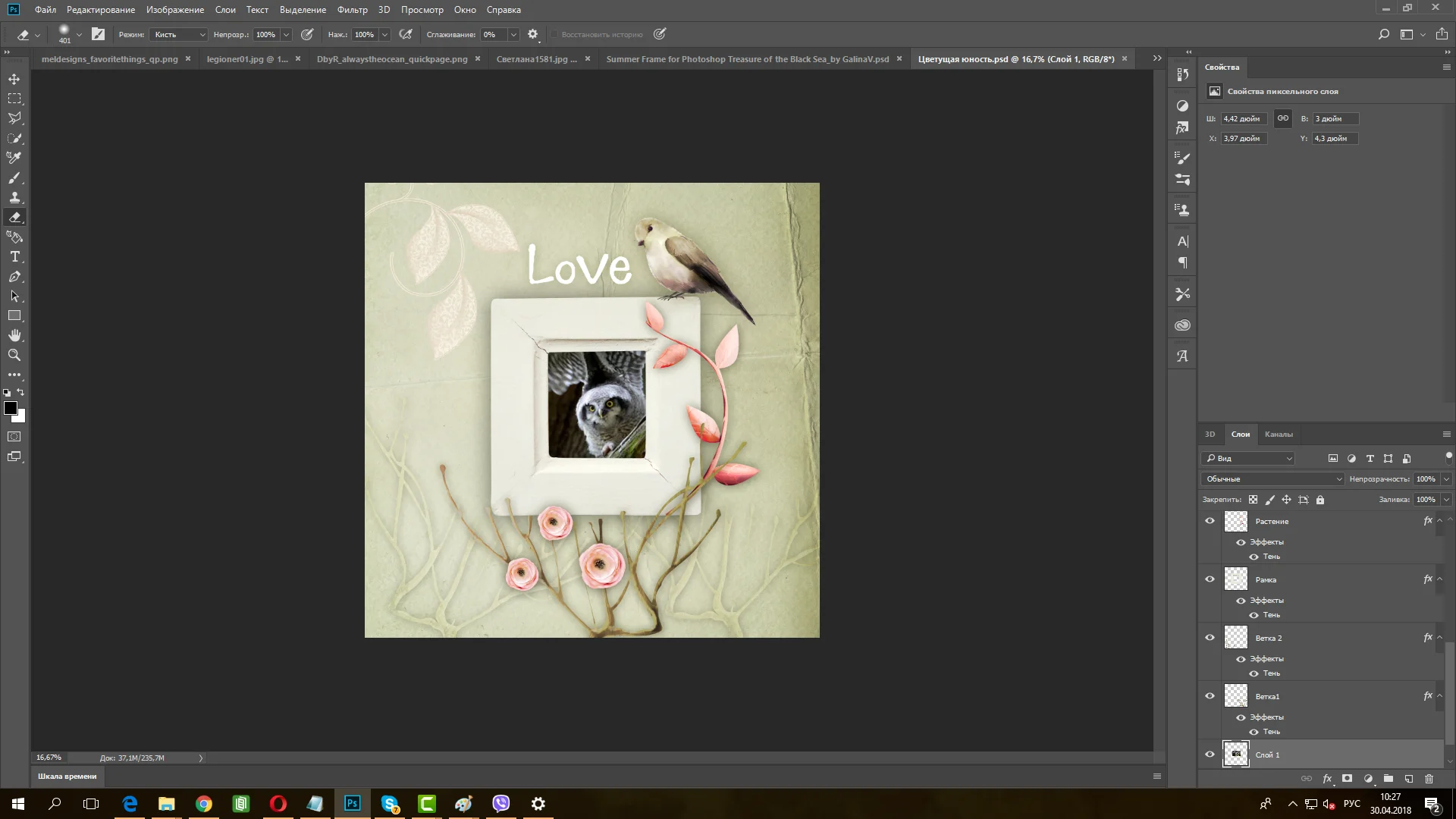Hide the Рамка layer
Image resolution: width=1456 pixels, height=819 pixels.
[1210, 579]
